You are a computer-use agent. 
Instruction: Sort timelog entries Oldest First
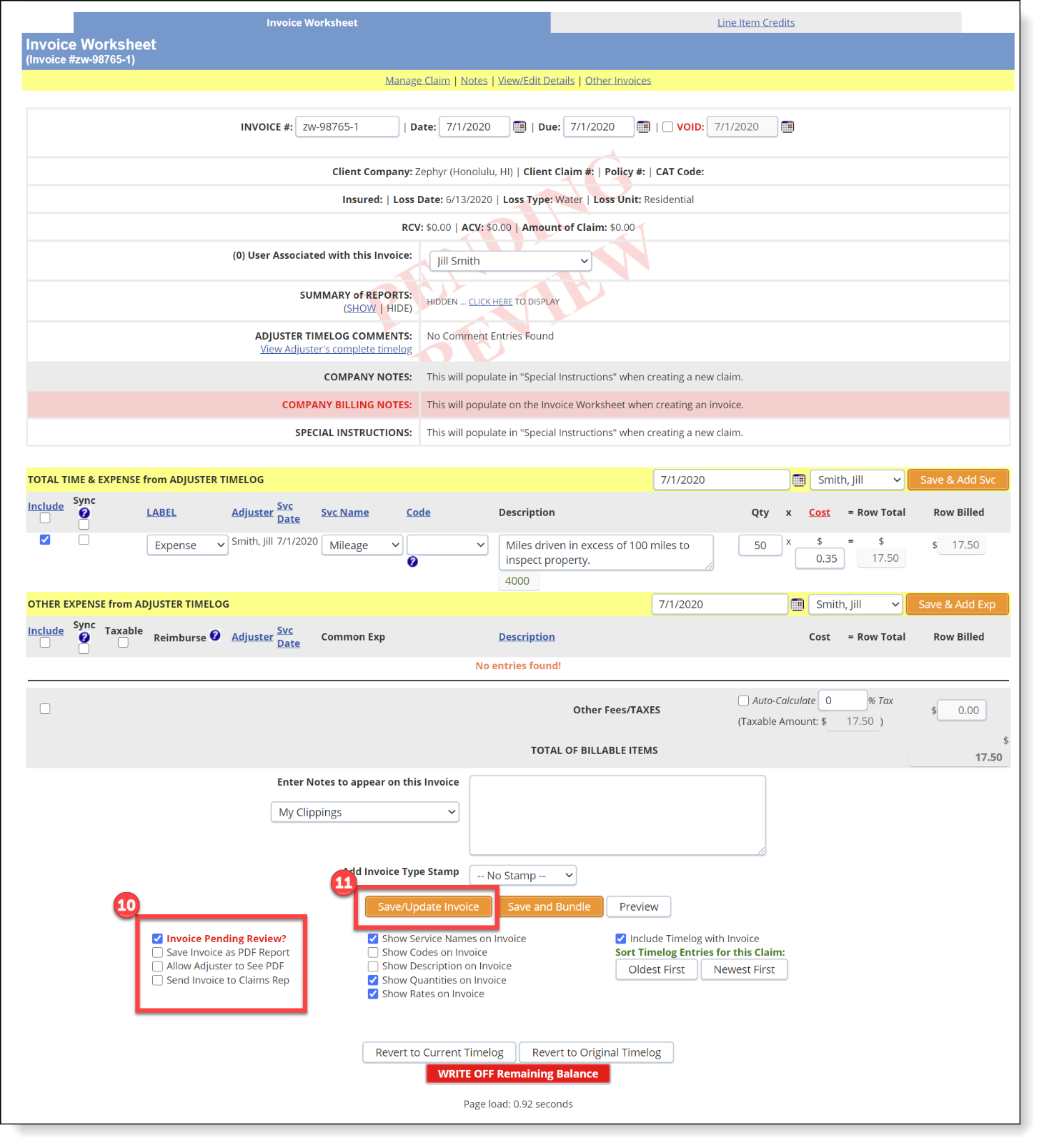657,969
